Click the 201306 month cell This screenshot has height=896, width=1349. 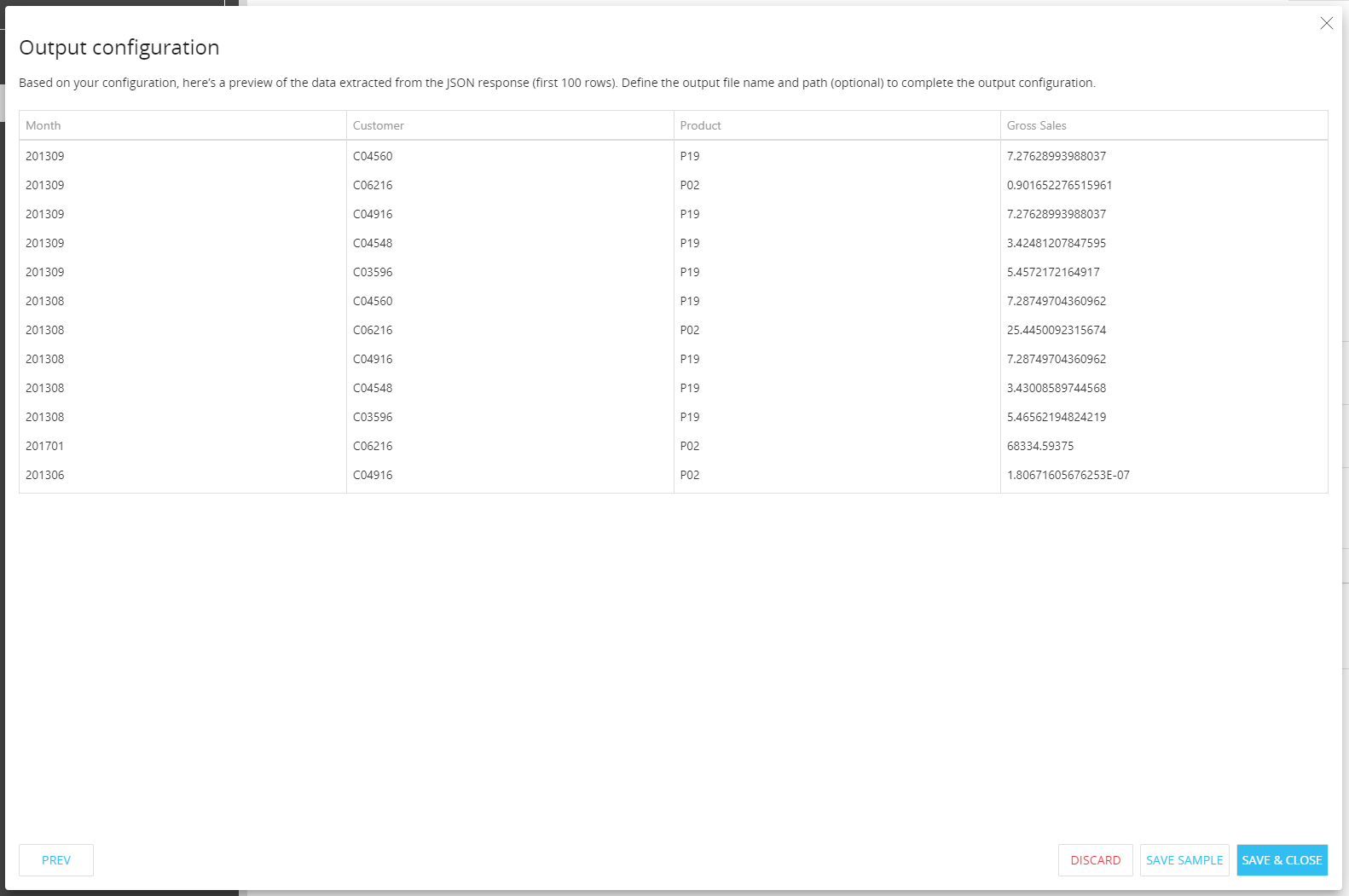click(x=45, y=475)
